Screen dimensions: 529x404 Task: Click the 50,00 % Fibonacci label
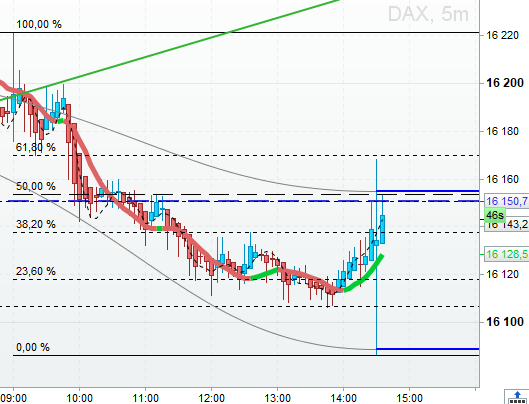[x=36, y=186]
